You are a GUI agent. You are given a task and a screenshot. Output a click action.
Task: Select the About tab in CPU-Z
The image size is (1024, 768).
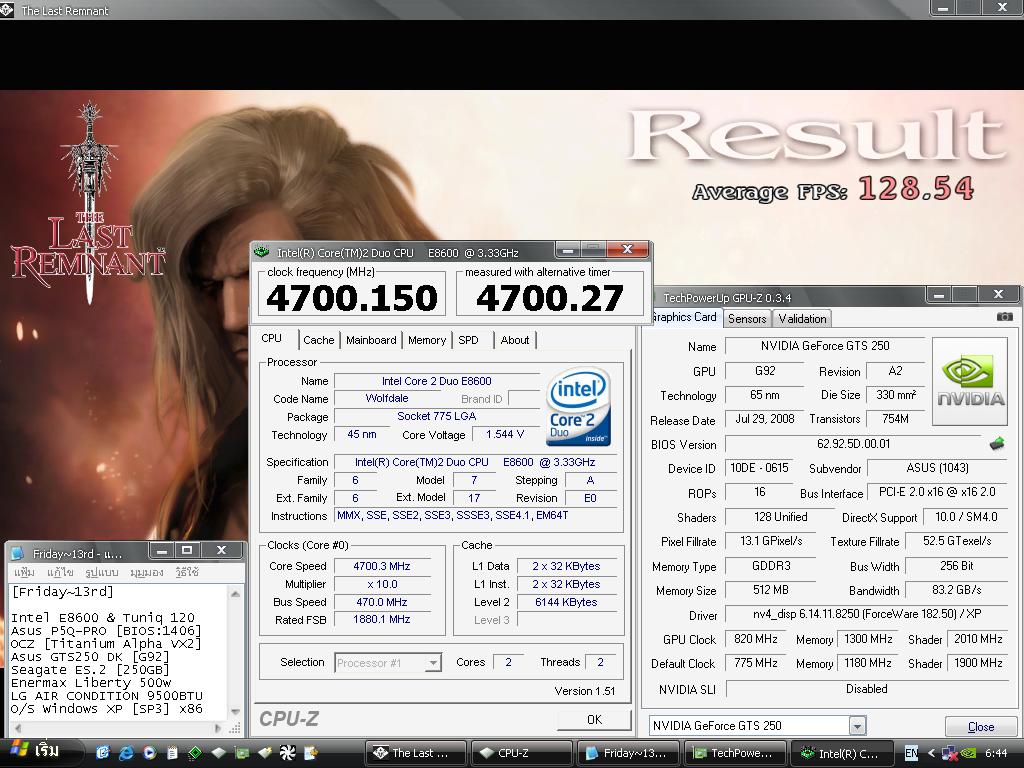pos(515,340)
